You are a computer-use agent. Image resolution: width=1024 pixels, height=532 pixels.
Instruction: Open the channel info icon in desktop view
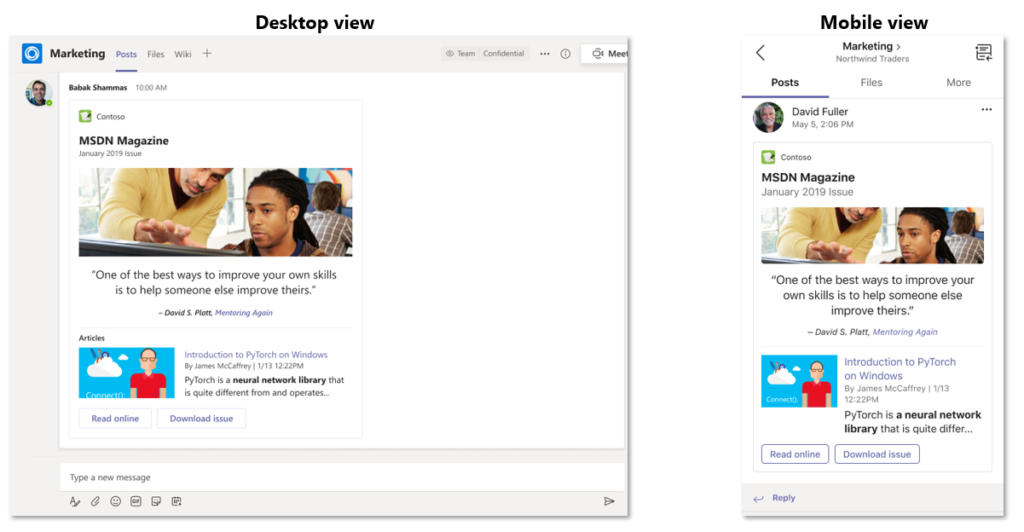point(566,54)
